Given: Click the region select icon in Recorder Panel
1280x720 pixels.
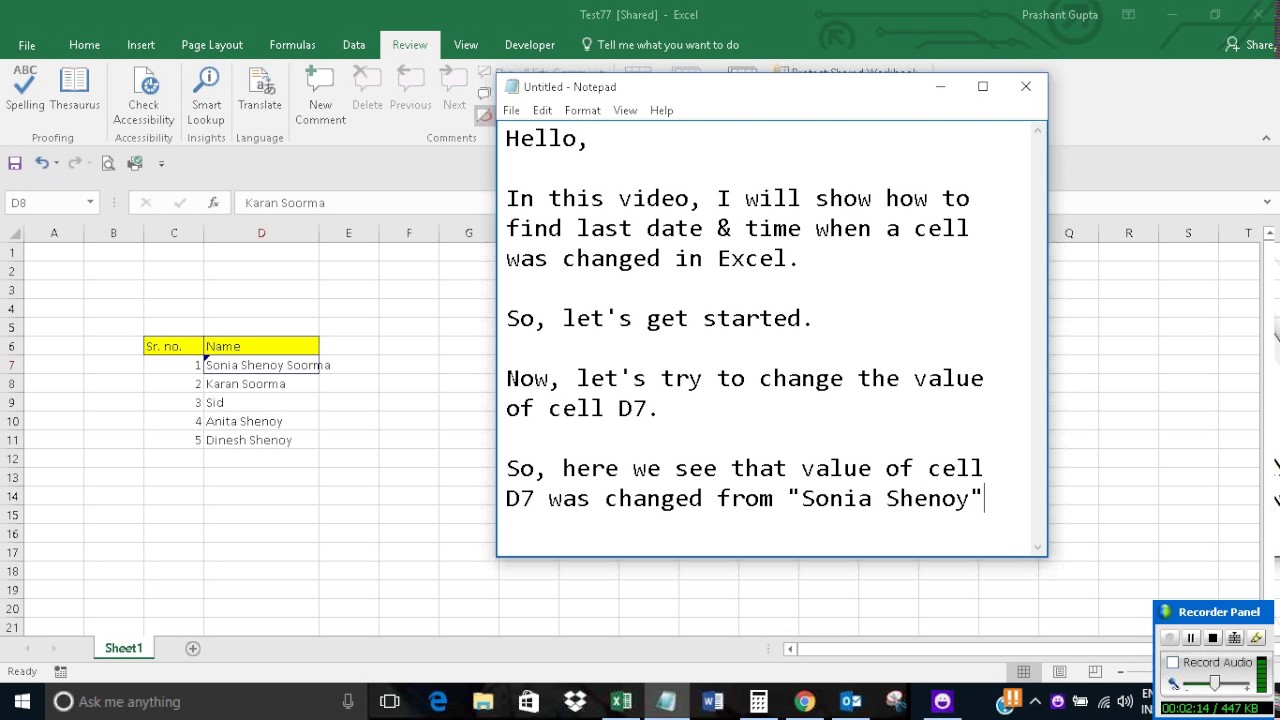Looking at the screenshot, I should 1235,638.
